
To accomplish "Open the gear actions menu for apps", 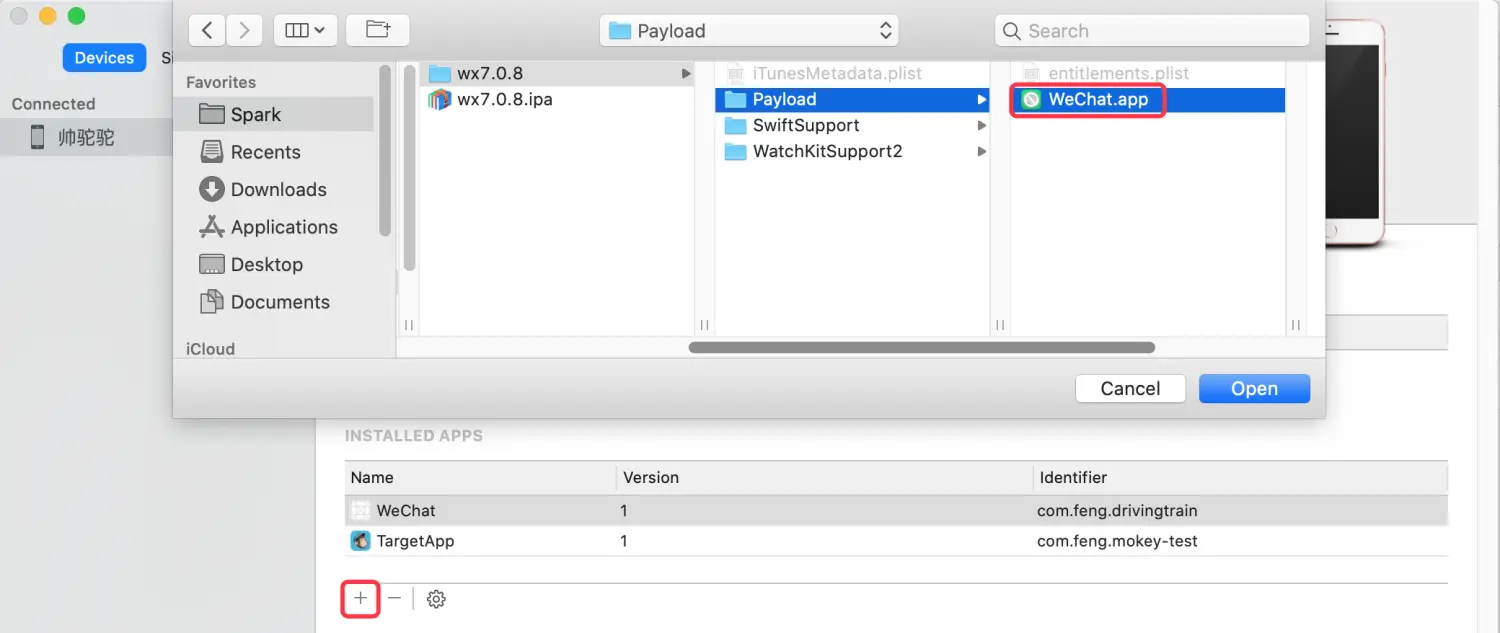I will click(436, 599).
